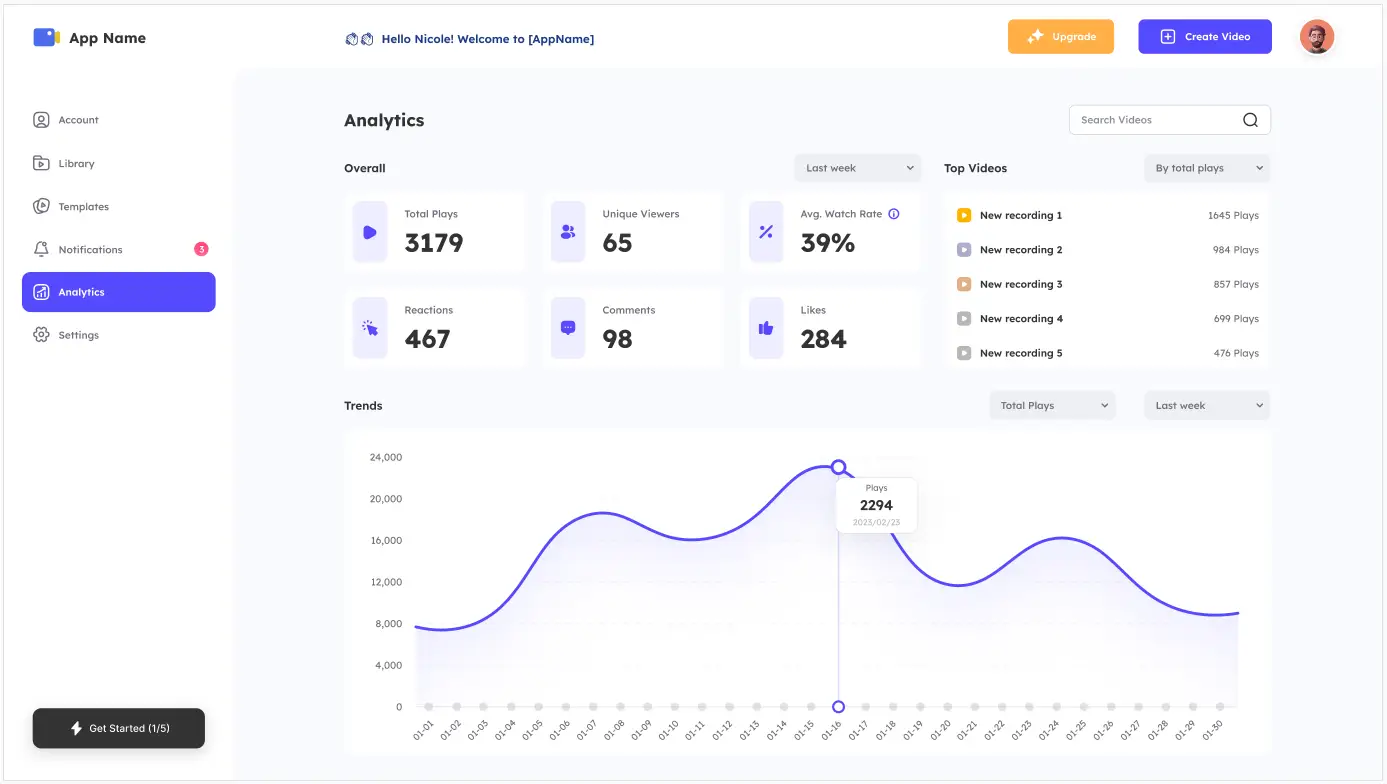Click the info icon beside Avg. Watch Rate
The height and width of the screenshot is (784, 1387).
coord(894,214)
